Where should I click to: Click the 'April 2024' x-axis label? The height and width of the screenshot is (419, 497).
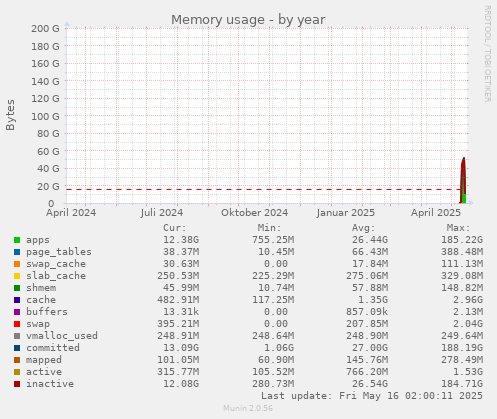click(71, 213)
